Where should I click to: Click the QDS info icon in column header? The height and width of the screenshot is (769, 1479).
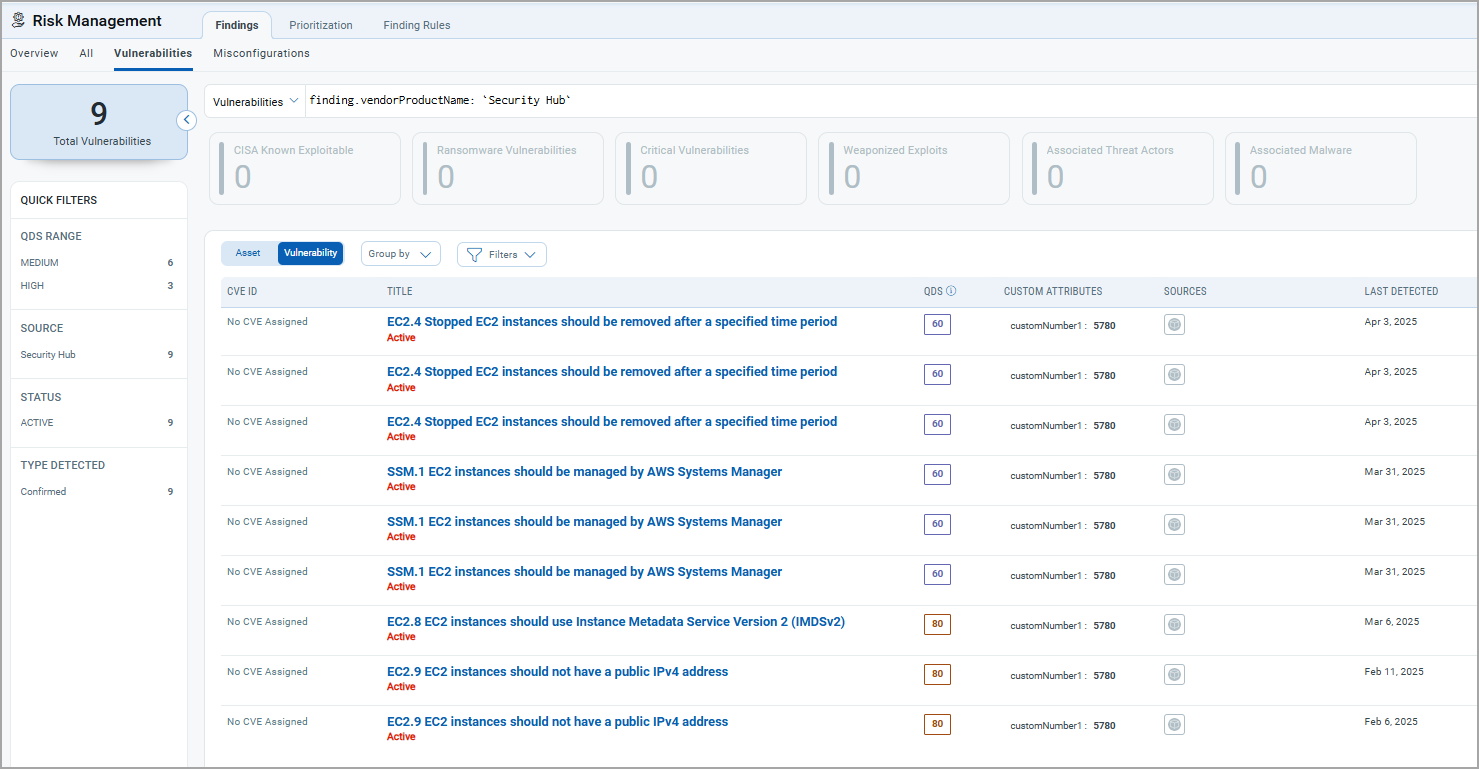(951, 292)
